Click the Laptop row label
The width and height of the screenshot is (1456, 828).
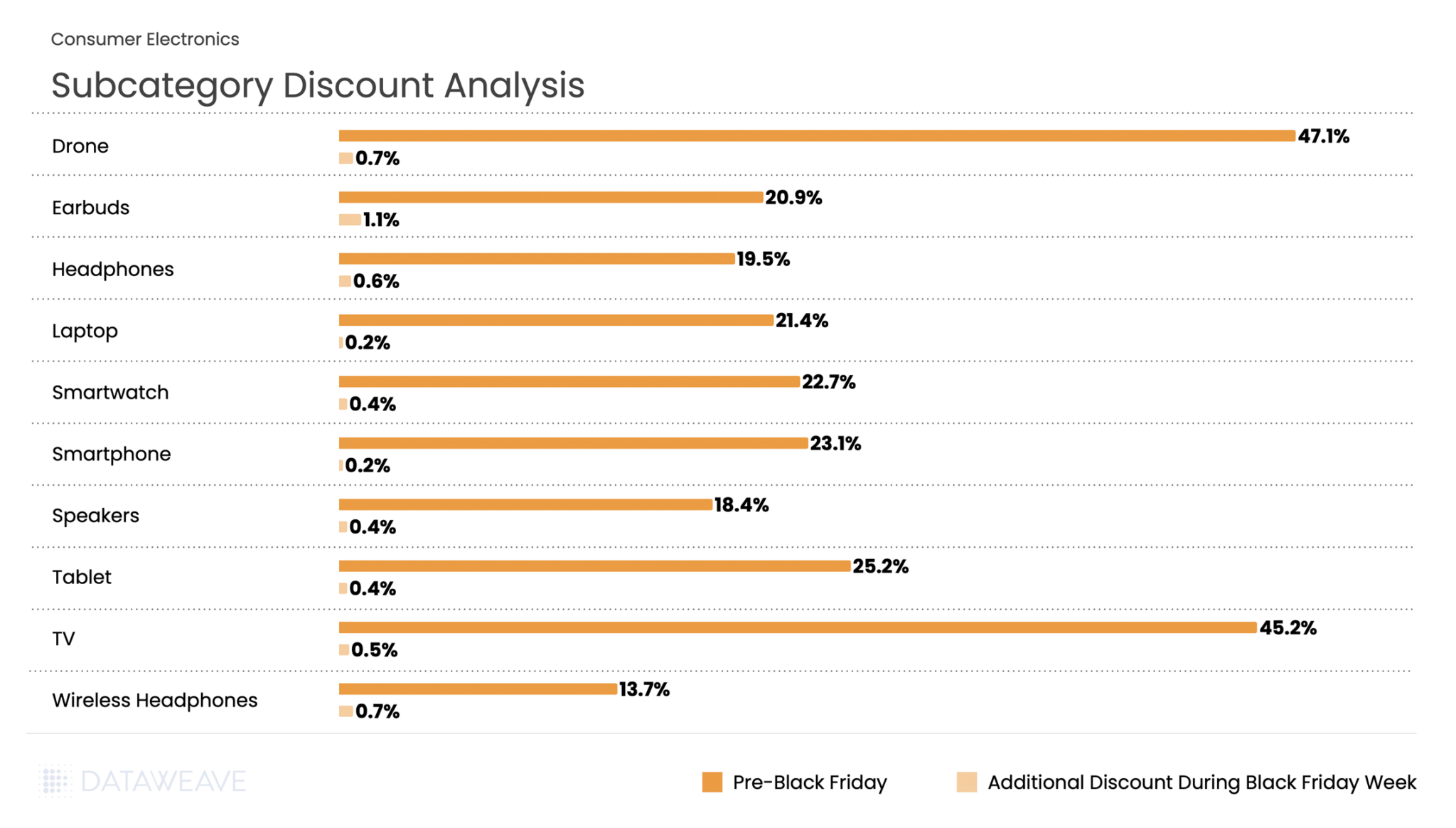(x=85, y=331)
